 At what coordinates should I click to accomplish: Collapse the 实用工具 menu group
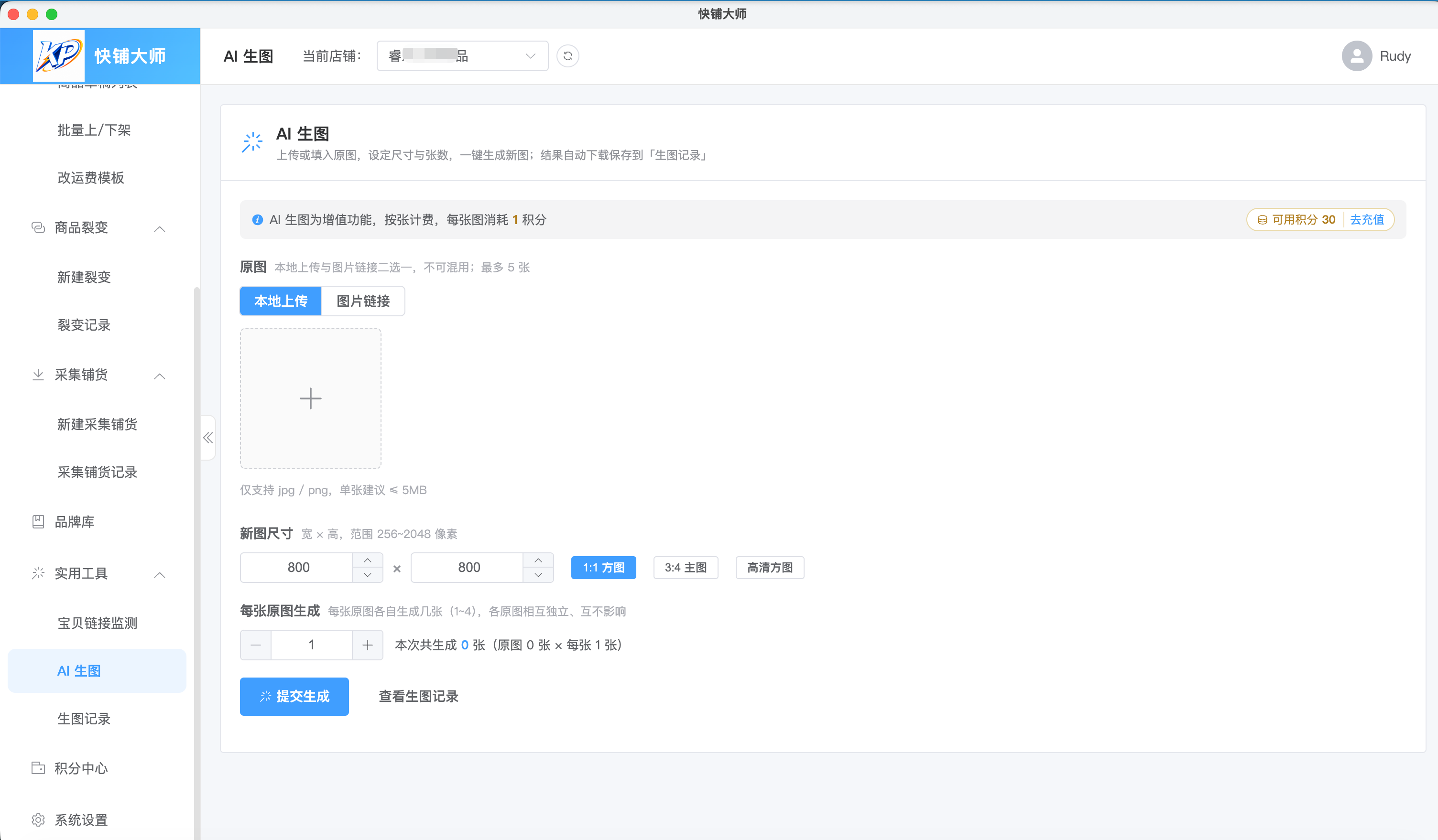tap(160, 574)
